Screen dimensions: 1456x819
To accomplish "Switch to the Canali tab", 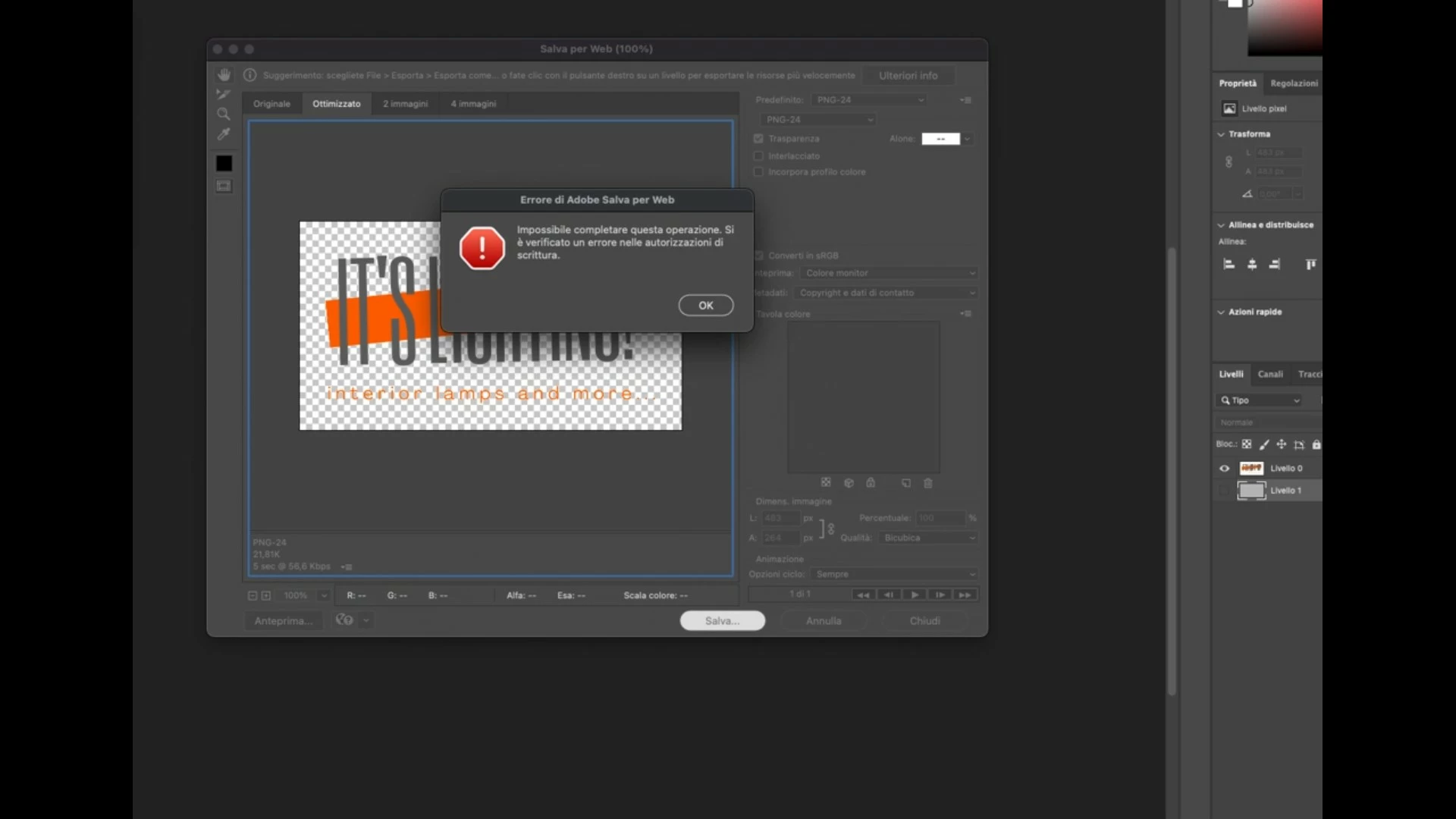I will [1270, 374].
